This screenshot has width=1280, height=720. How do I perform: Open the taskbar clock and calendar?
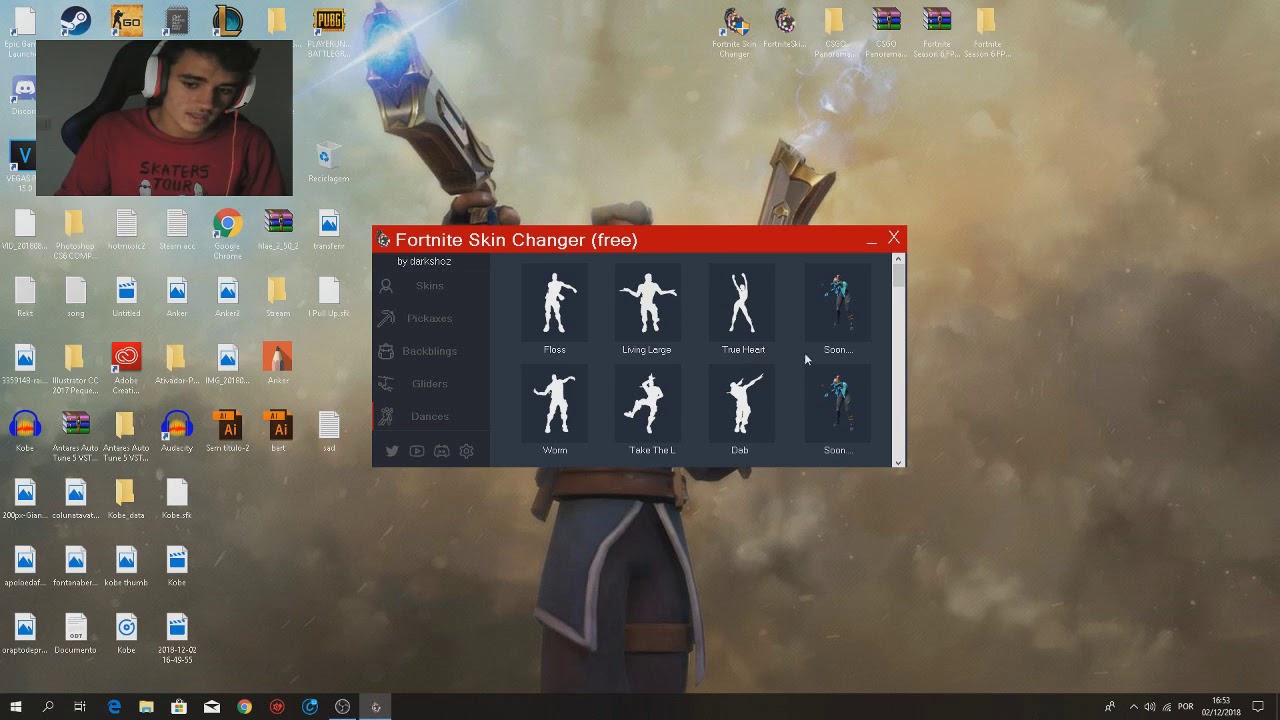pos(1221,707)
